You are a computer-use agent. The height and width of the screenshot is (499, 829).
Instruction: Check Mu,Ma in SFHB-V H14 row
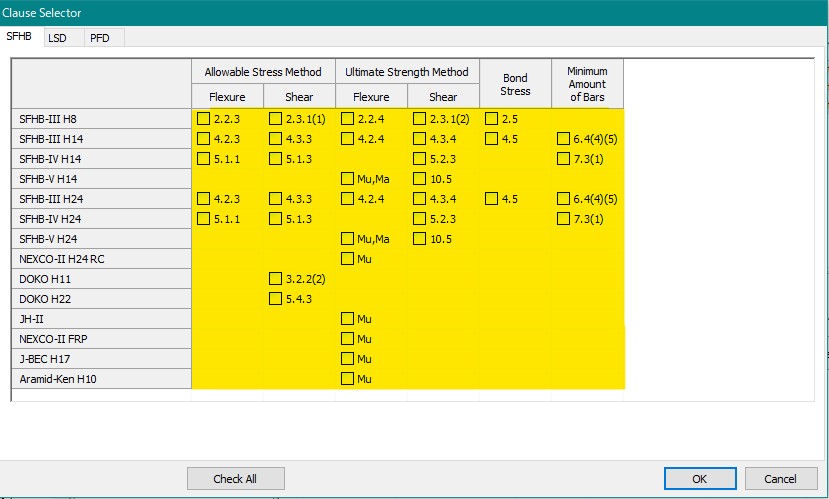347,179
